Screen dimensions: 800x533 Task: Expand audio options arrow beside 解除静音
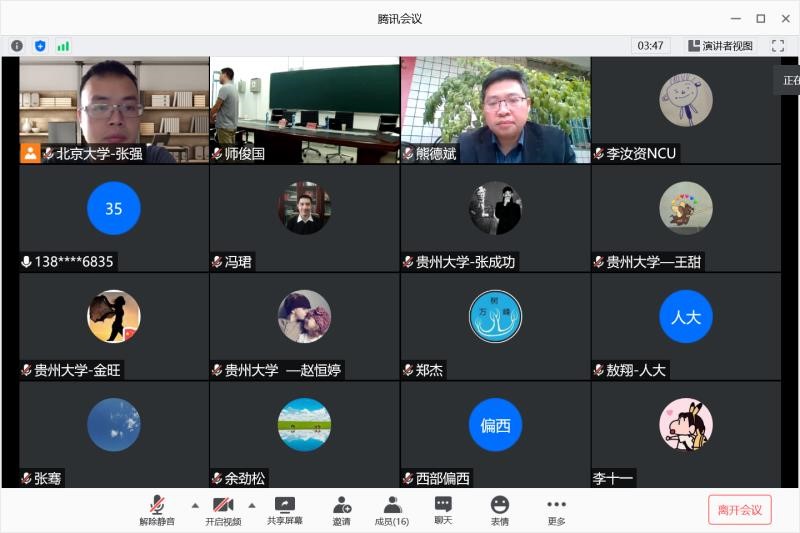point(195,505)
